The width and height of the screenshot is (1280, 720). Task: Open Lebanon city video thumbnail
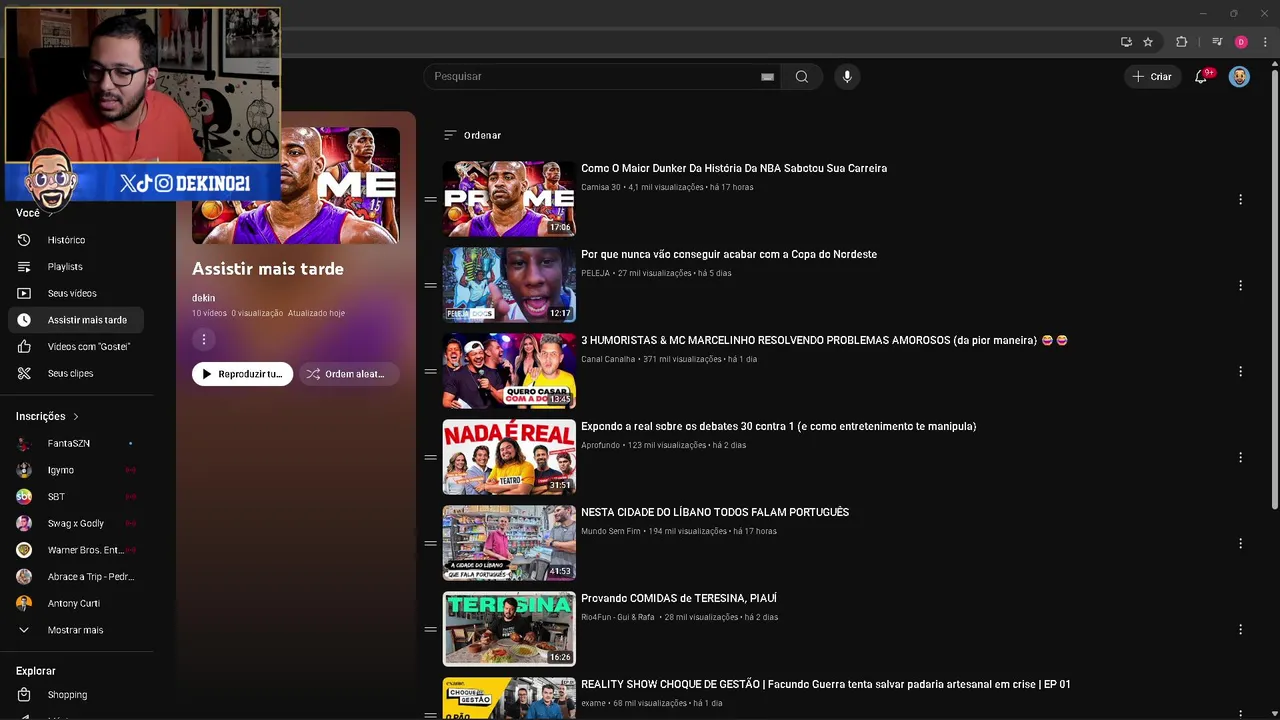(509, 543)
